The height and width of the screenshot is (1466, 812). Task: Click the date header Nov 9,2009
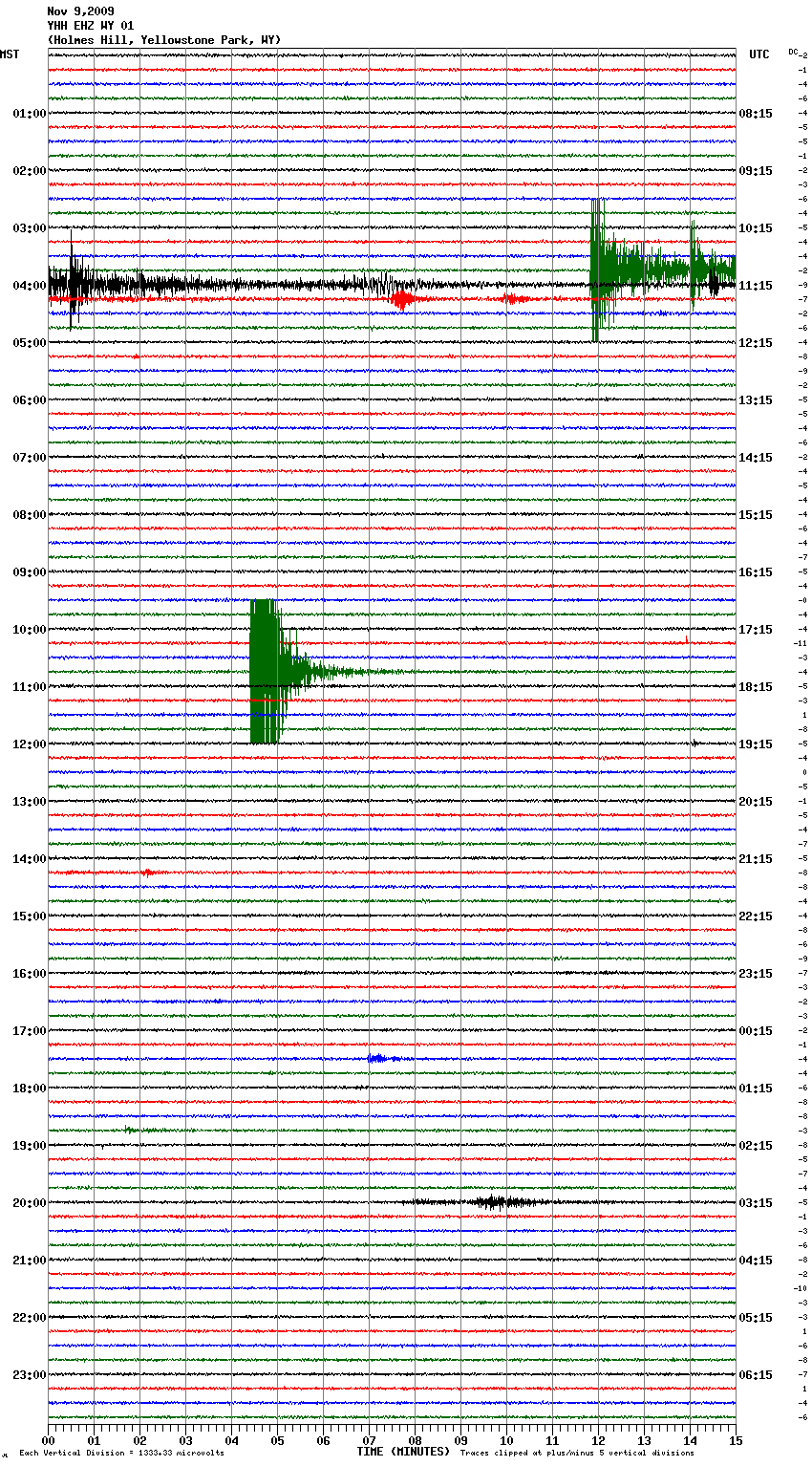[x=80, y=11]
